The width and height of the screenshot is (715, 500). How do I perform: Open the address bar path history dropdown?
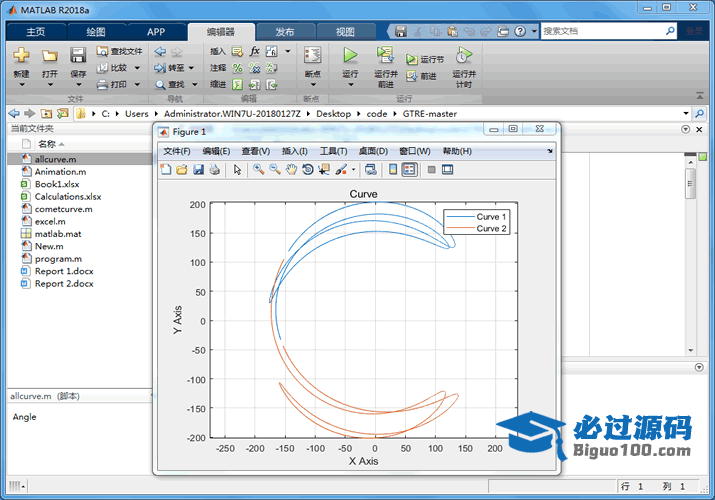(685, 113)
